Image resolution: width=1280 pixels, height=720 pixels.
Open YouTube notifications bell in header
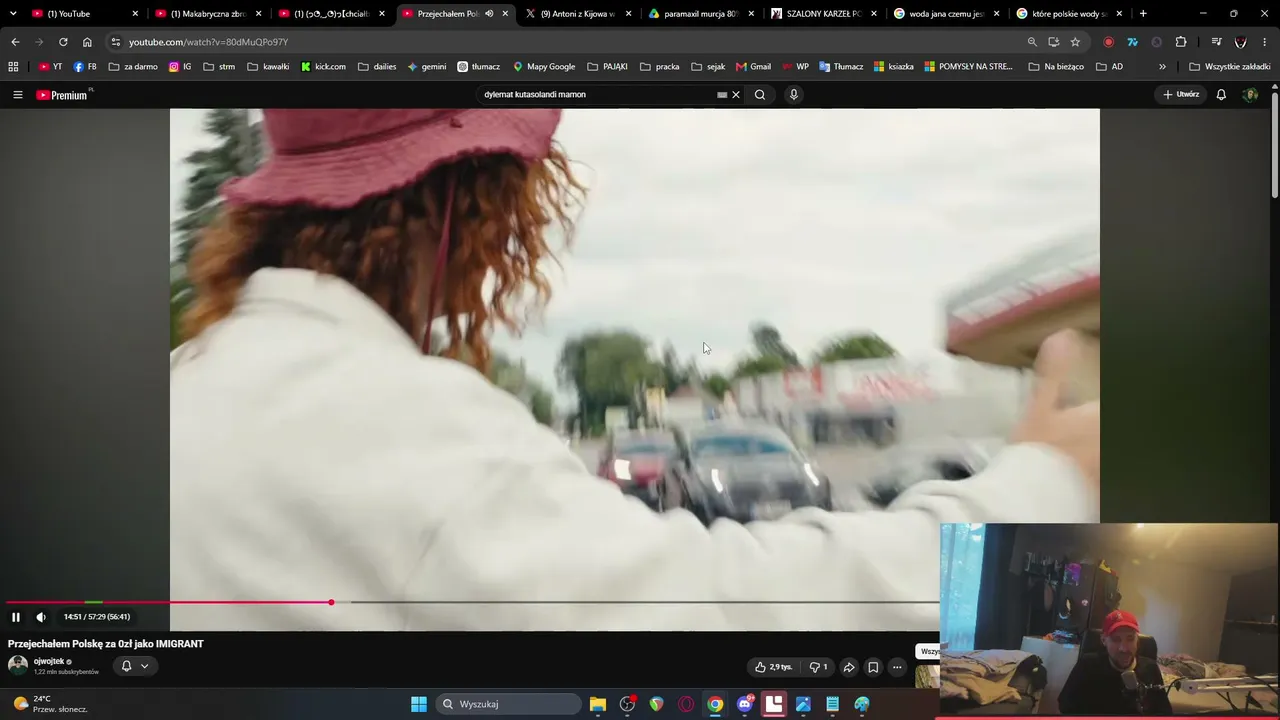(1221, 95)
